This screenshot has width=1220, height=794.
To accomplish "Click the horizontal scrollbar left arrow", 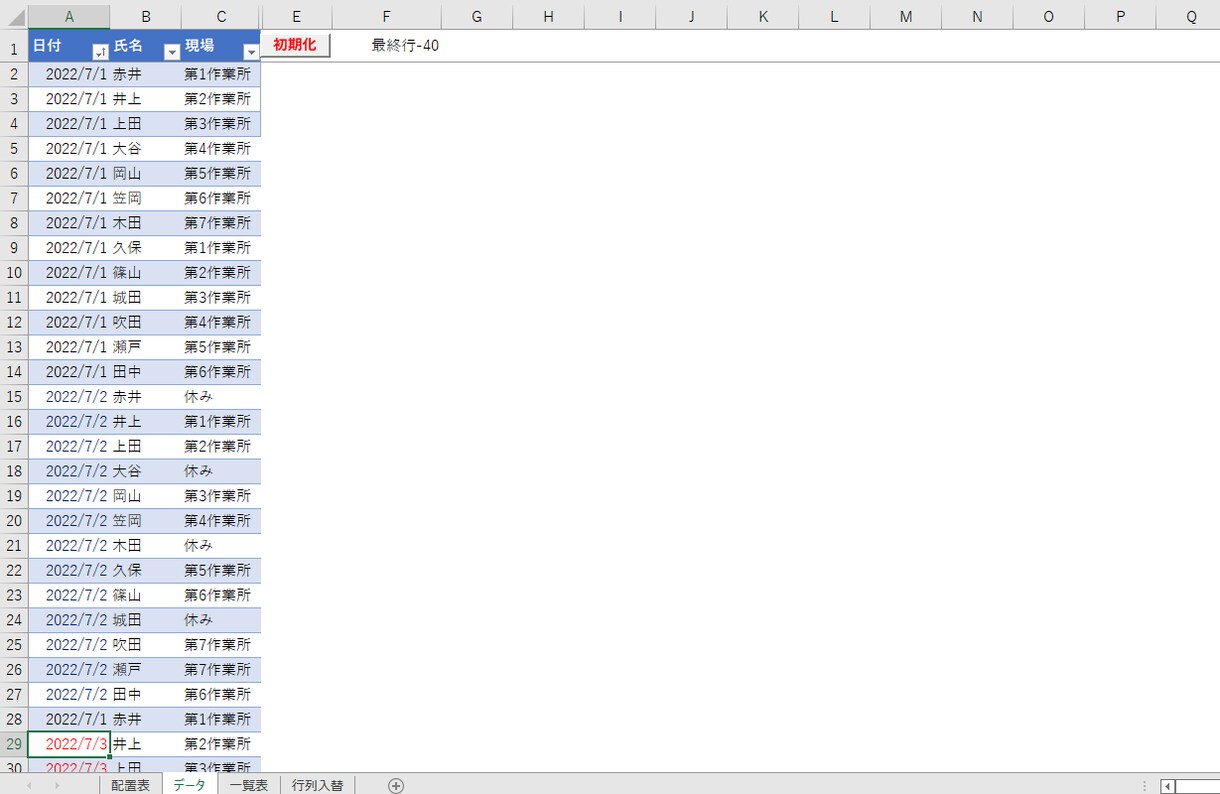I will pos(1167,786).
